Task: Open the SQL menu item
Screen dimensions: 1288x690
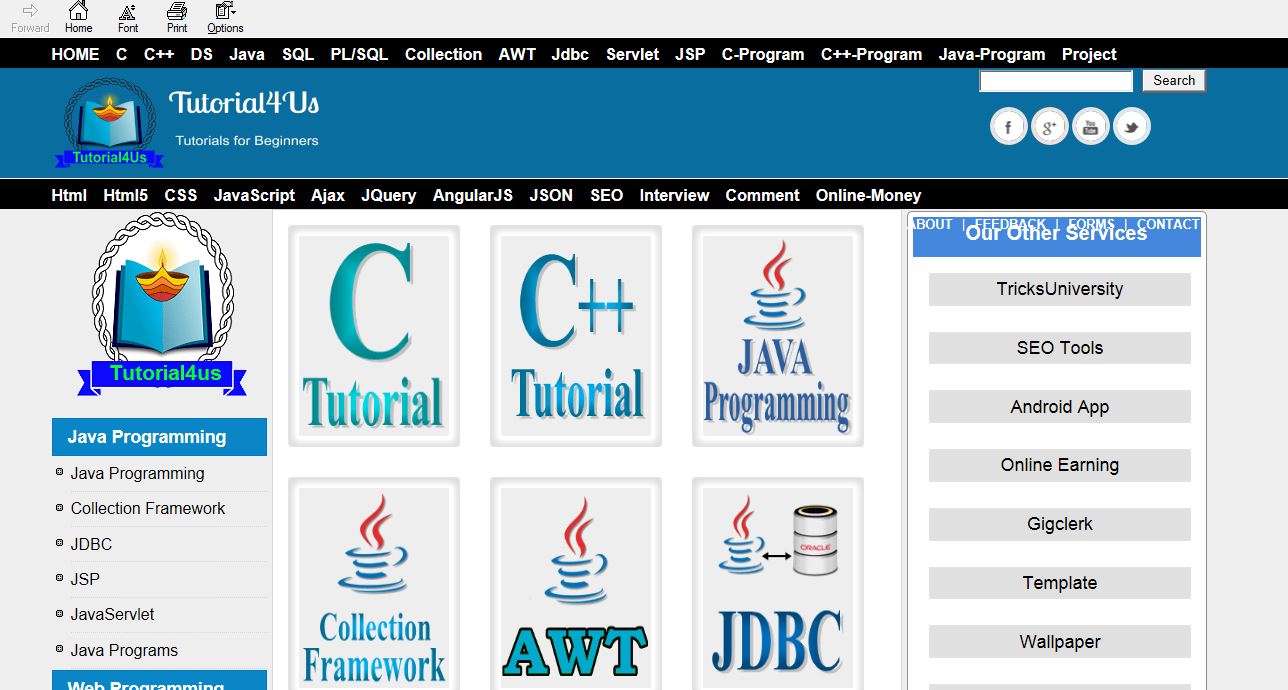Action: tap(297, 54)
